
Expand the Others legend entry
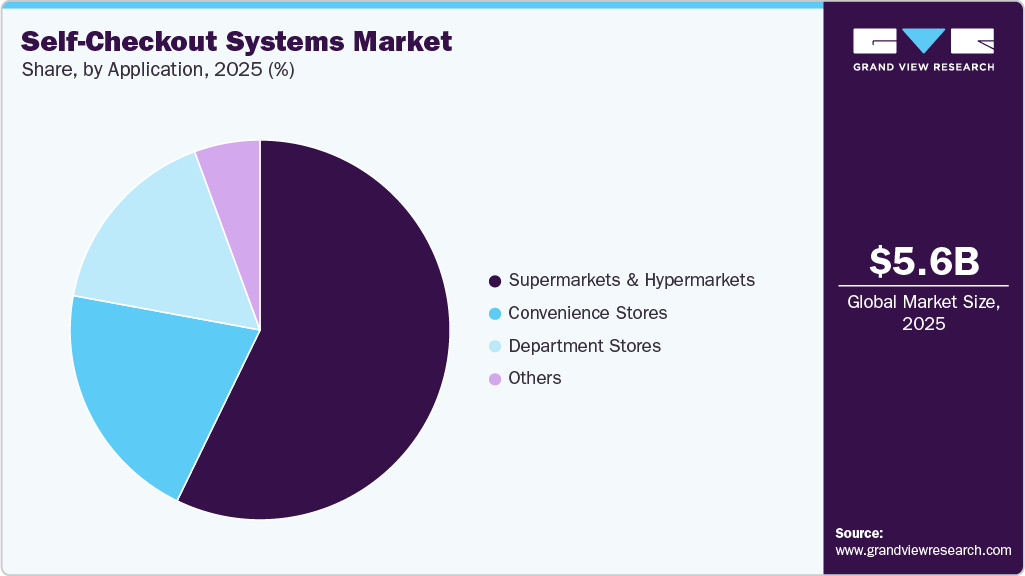(535, 378)
